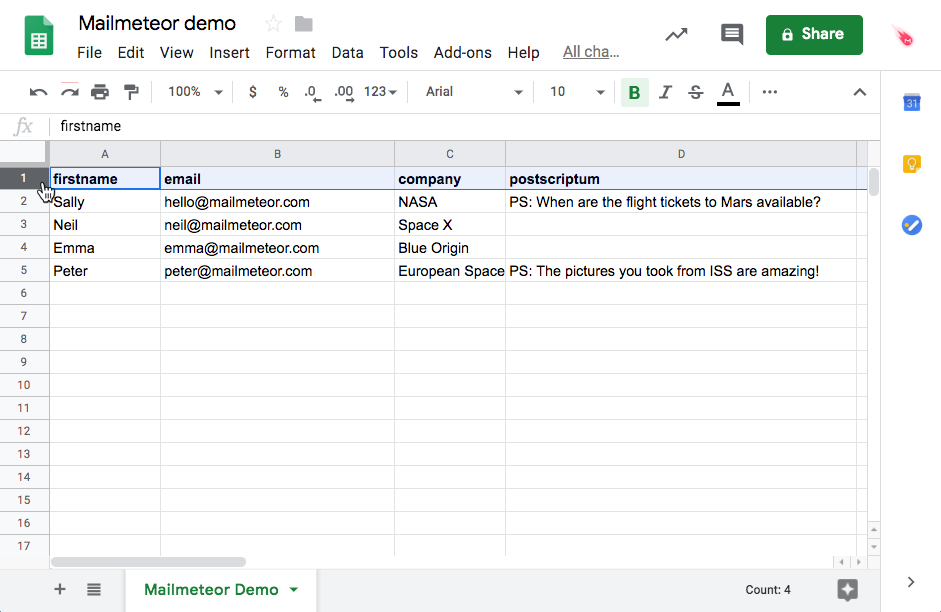
Task: Star the Mailmeteor demo document
Action: coord(273,24)
